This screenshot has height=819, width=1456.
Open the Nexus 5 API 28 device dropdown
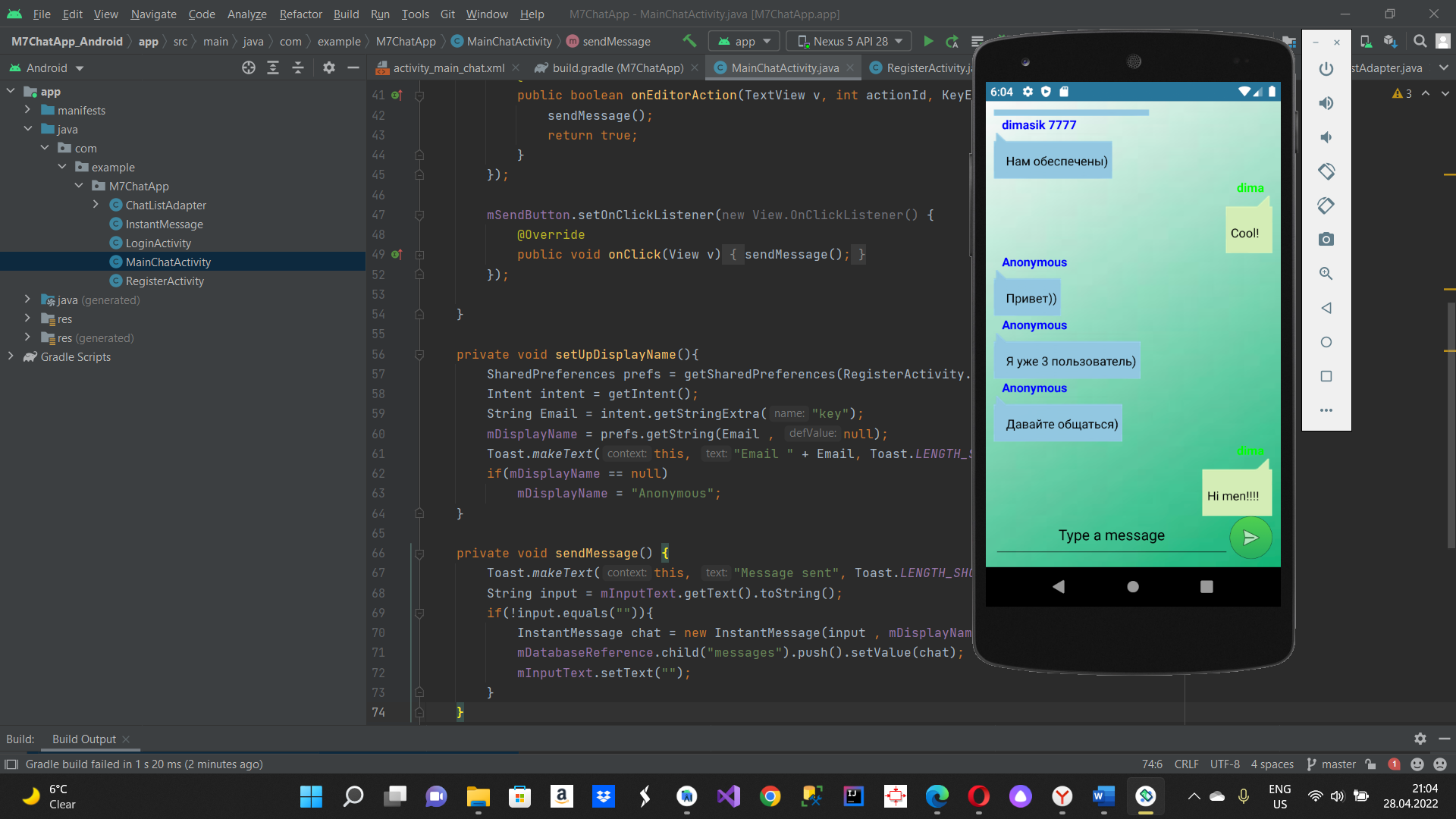pyautogui.click(x=849, y=41)
